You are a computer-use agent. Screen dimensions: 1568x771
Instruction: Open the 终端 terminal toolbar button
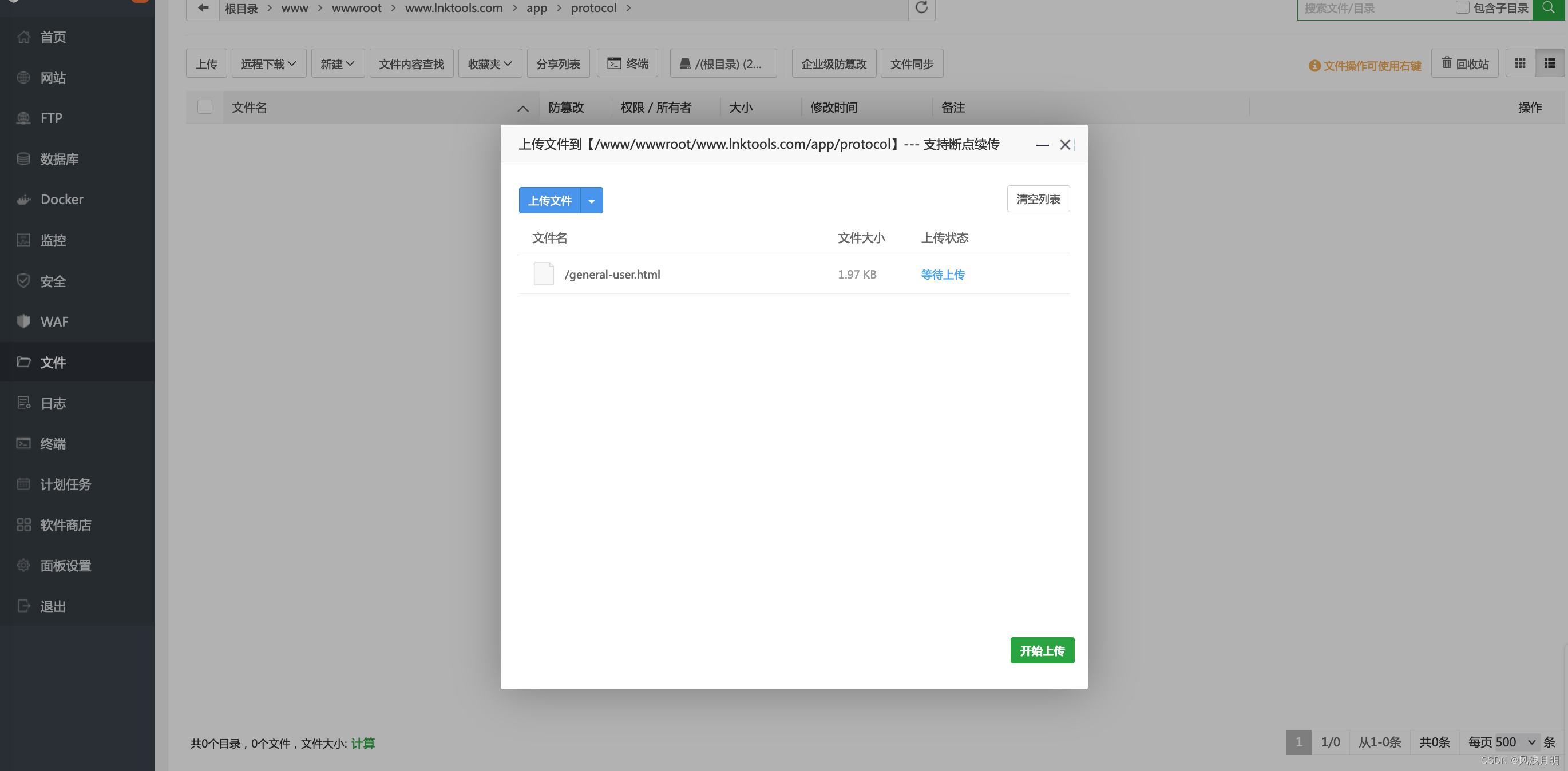[628, 63]
